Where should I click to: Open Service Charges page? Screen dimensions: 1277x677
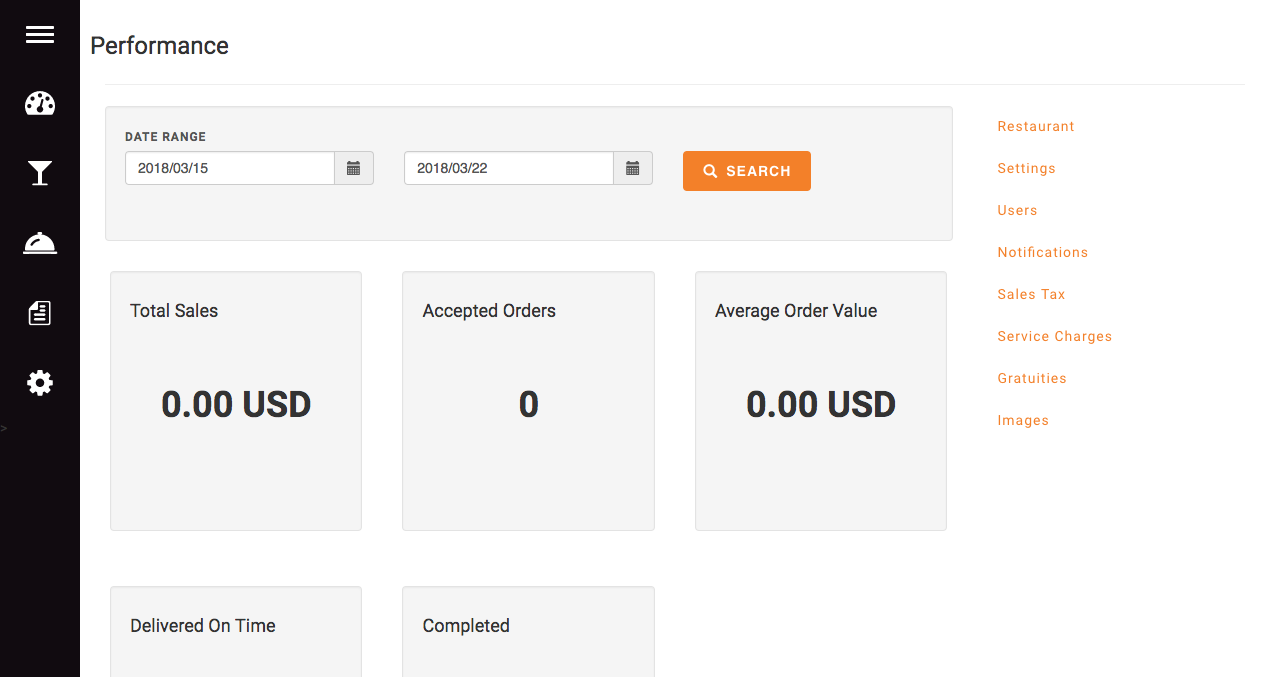[1054, 337]
